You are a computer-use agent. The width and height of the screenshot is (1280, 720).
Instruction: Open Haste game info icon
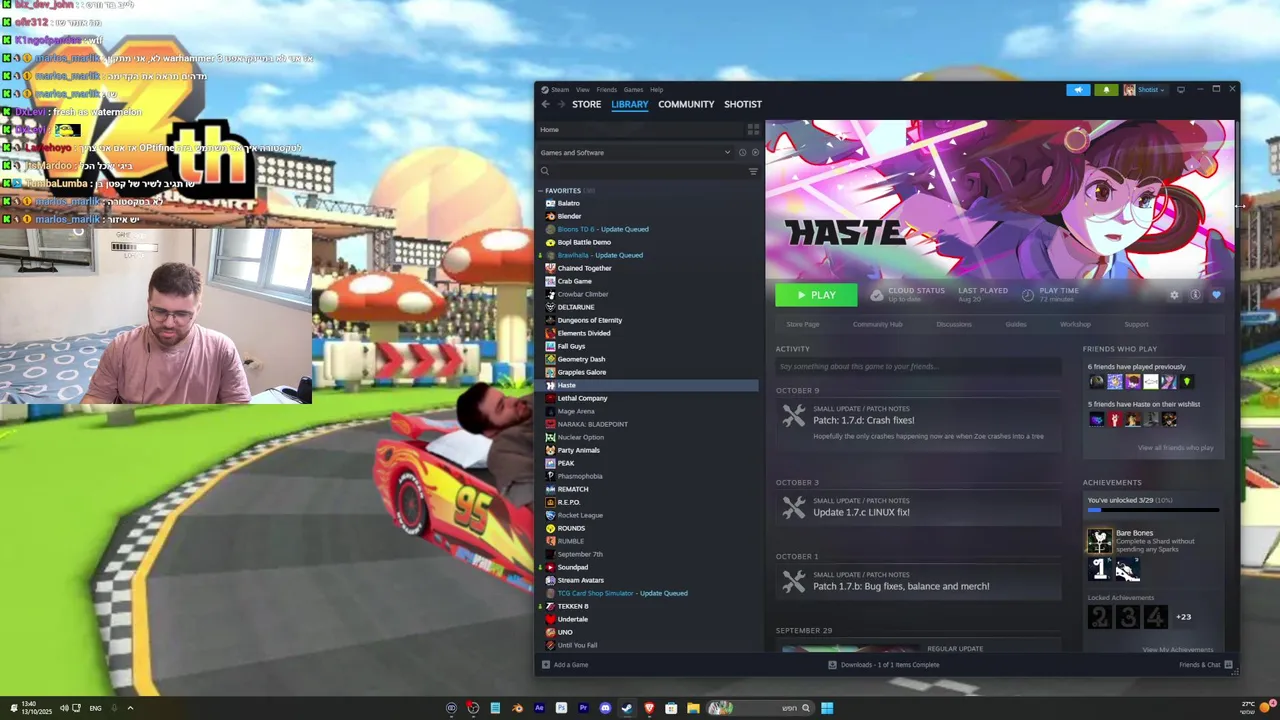click(x=1195, y=295)
